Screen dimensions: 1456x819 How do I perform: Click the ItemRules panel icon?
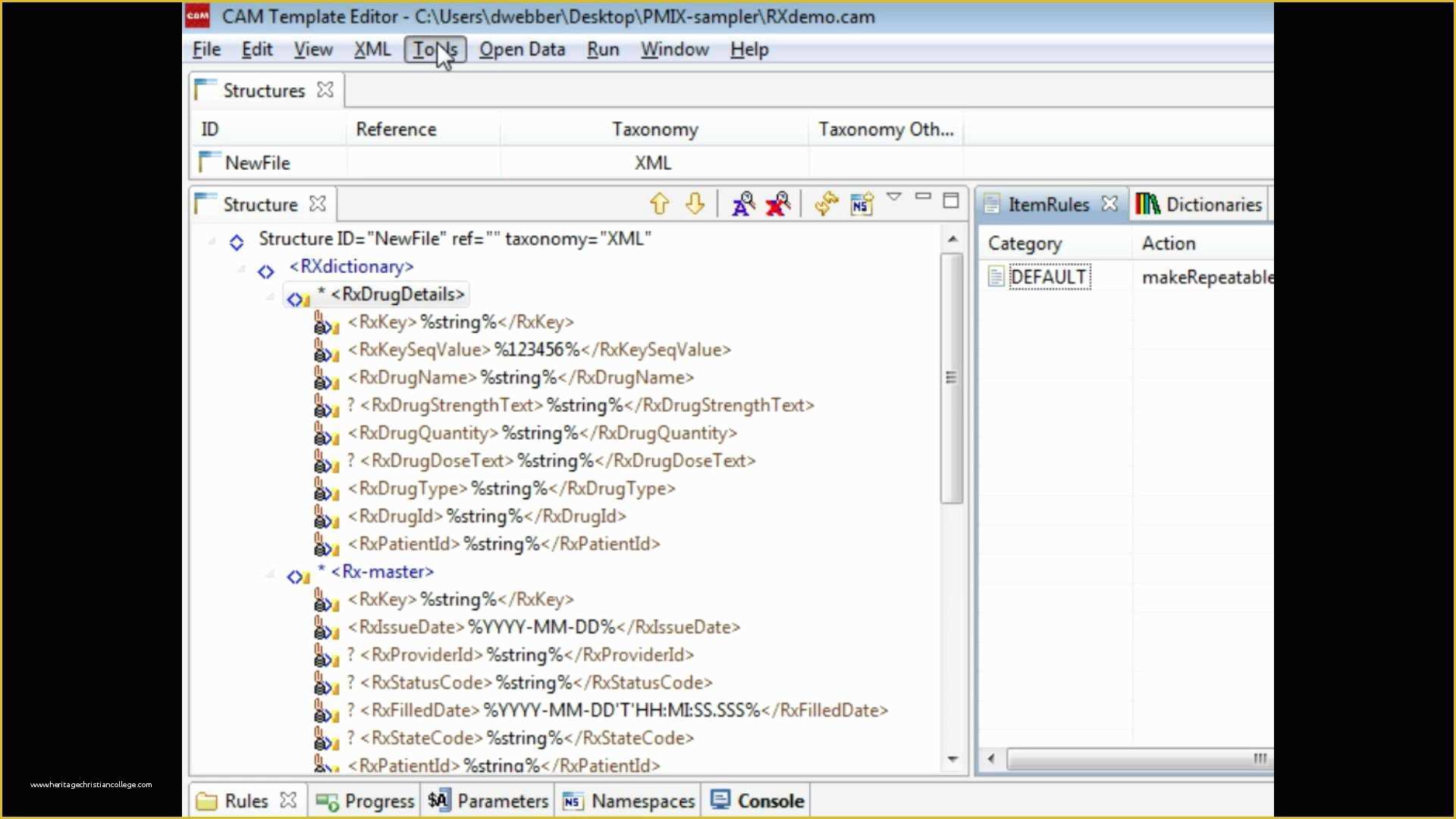994,204
